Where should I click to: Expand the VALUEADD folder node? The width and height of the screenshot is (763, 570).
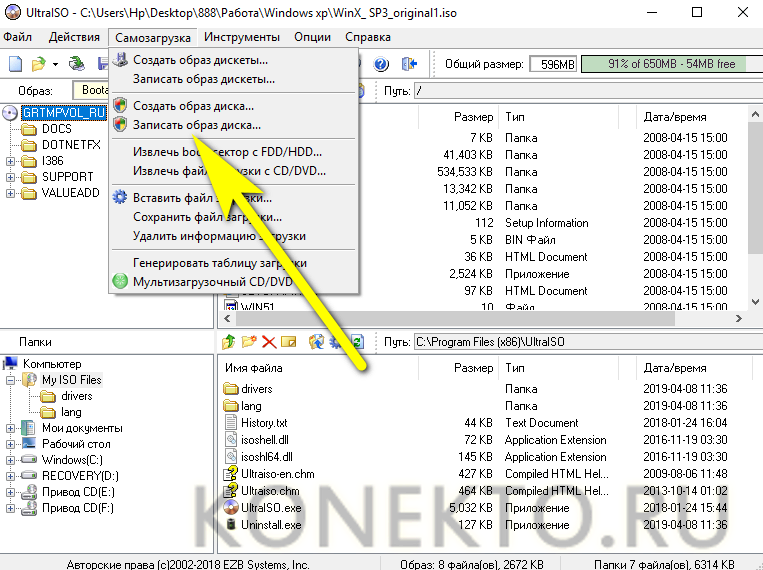coord(10,193)
